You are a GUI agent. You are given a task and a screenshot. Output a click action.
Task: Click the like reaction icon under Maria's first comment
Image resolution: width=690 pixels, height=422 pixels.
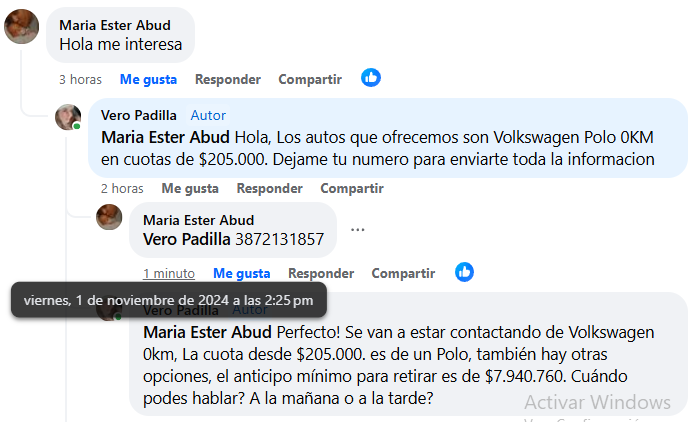pyautogui.click(x=371, y=78)
